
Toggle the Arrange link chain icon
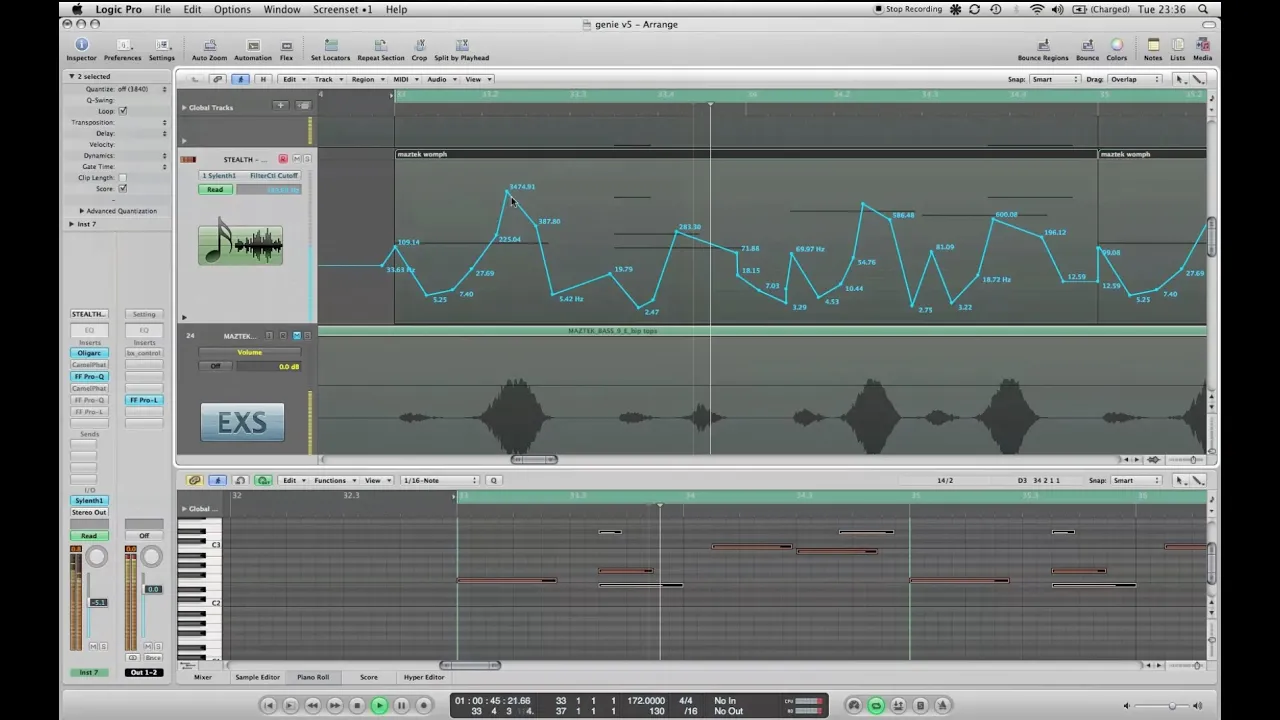coord(218,79)
